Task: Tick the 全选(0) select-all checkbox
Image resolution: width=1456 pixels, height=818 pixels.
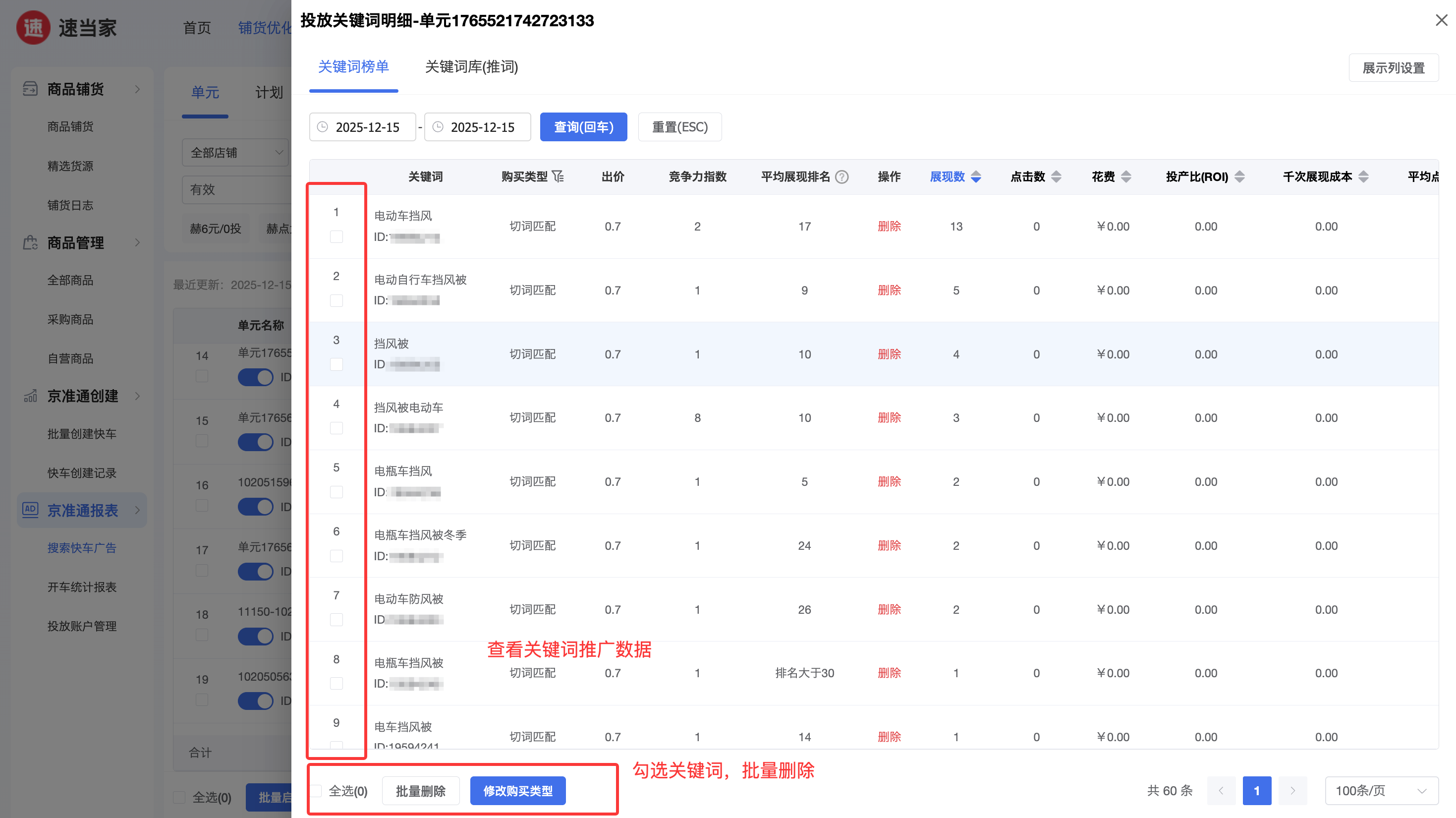Action: coord(317,791)
